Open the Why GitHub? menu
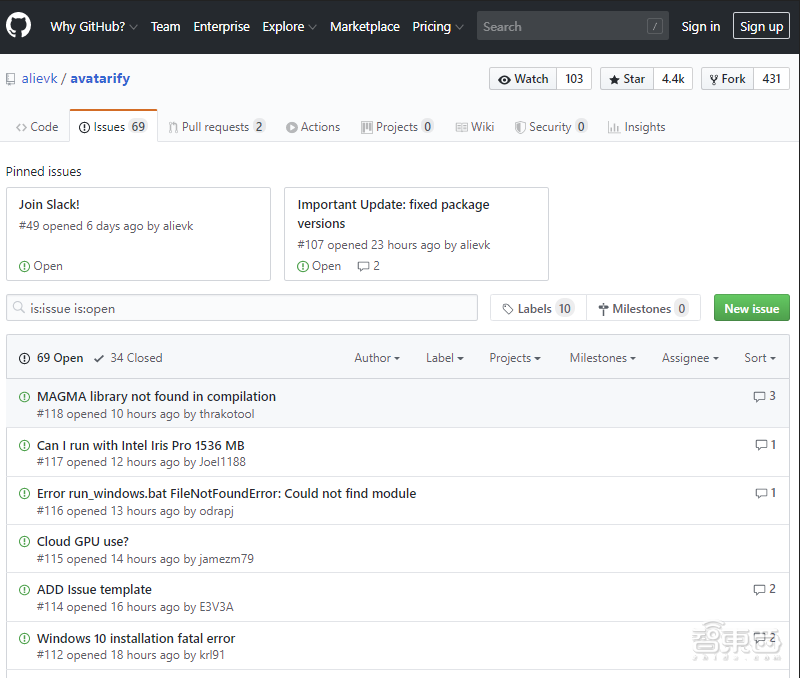This screenshot has width=800, height=678. [x=93, y=27]
